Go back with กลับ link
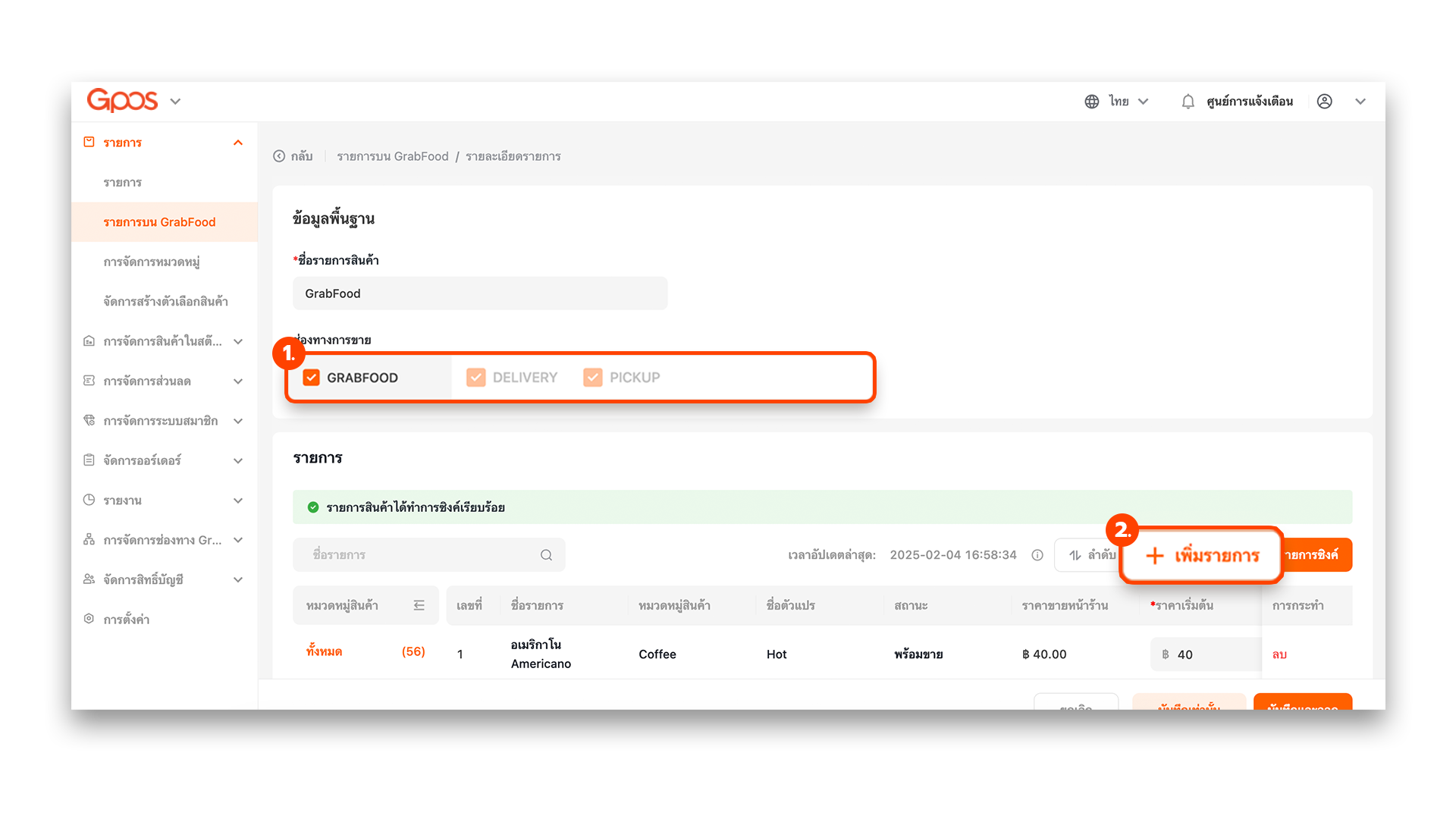This screenshot has width=1456, height=819. tap(302, 156)
